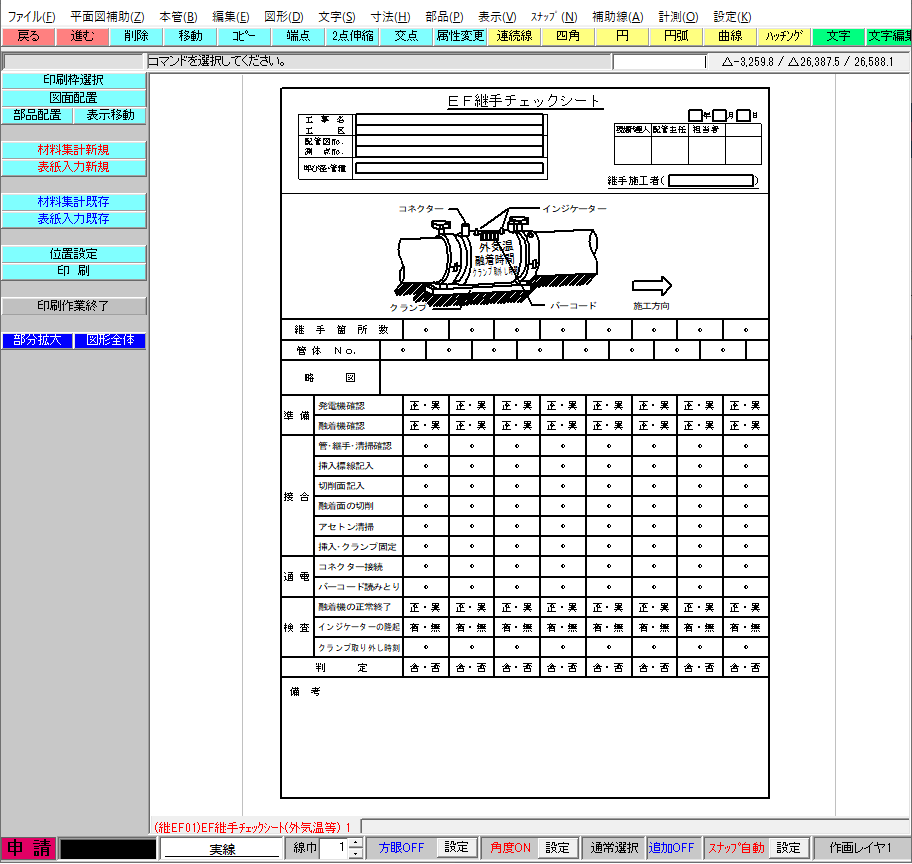
Task: Toggle the 方眼OFF grid setting
Action: pos(401,847)
